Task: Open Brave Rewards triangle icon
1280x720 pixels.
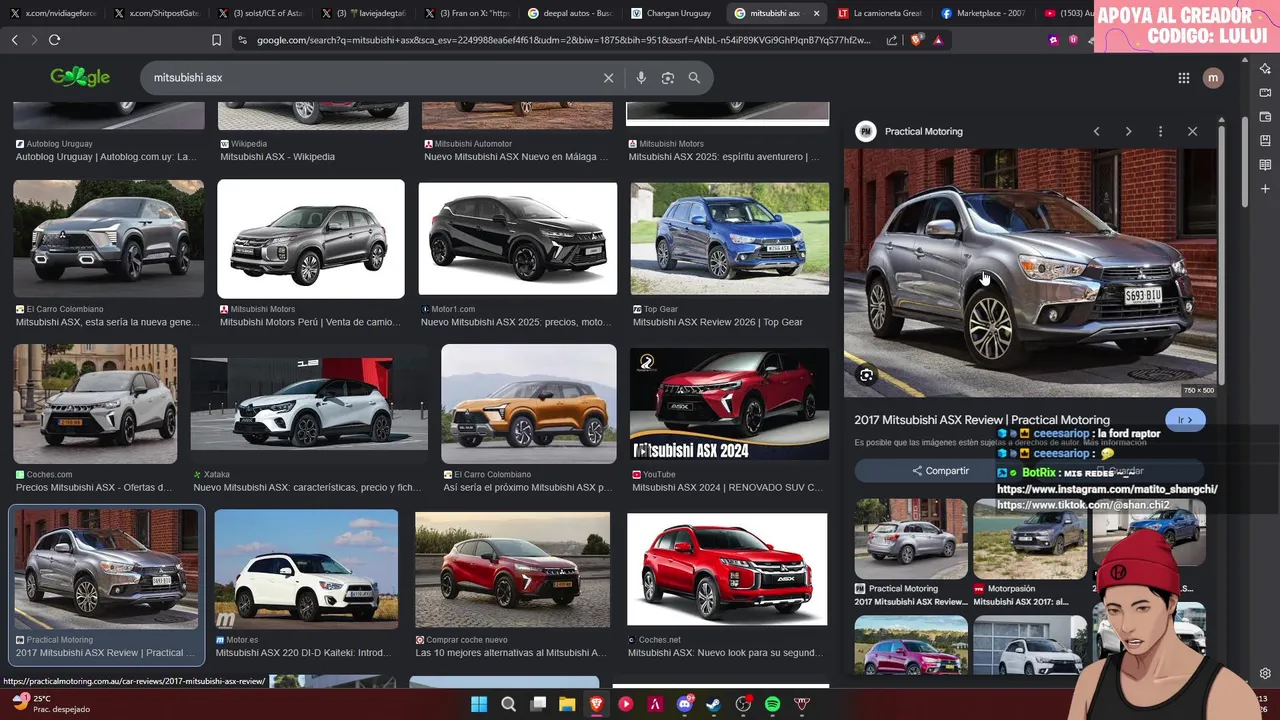Action: [x=938, y=40]
